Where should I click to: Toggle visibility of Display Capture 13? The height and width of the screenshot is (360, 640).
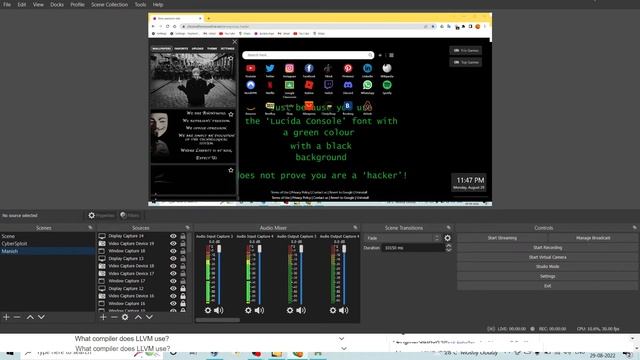tap(173, 258)
